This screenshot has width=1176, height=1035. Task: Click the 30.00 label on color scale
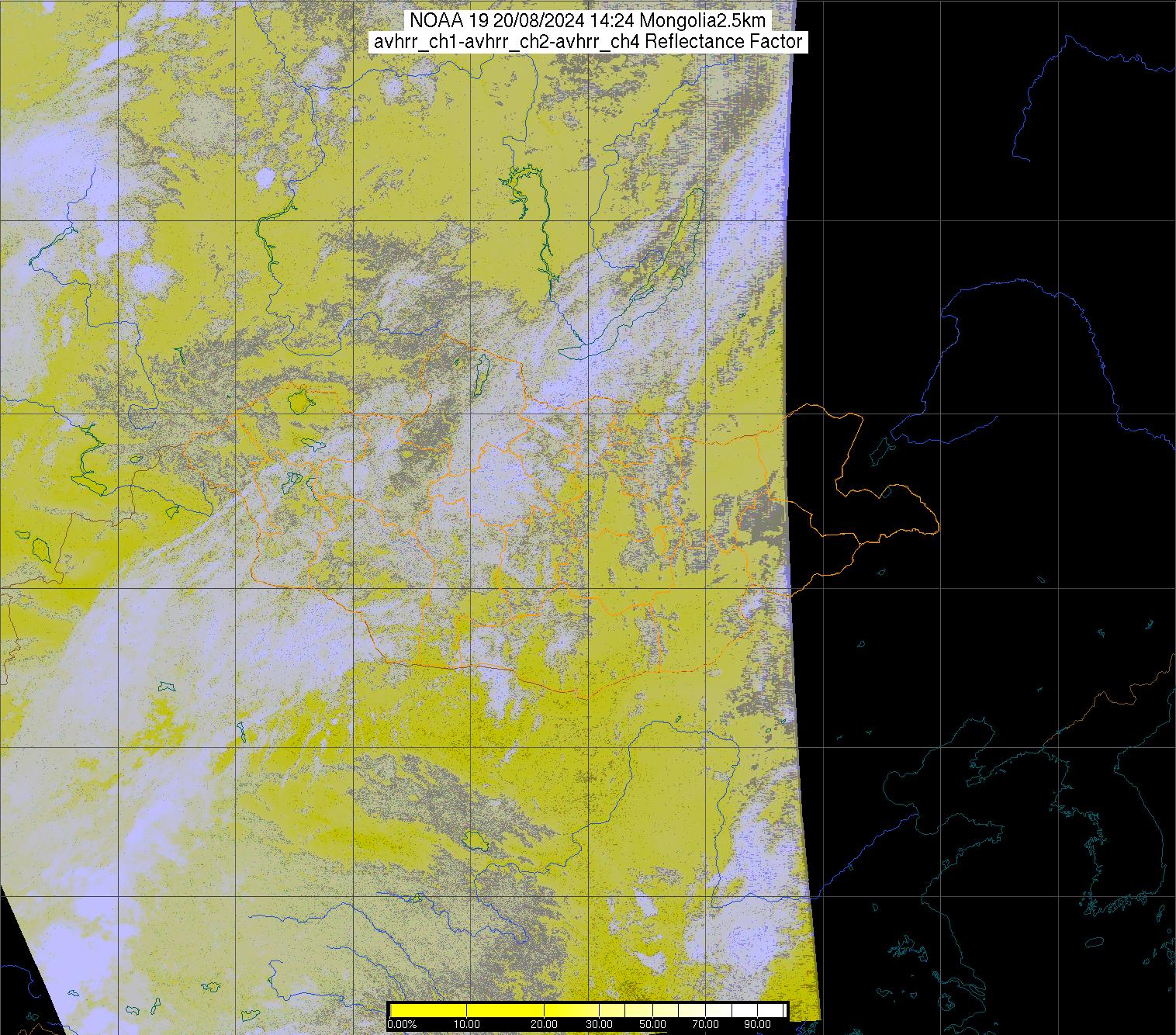(x=598, y=1024)
